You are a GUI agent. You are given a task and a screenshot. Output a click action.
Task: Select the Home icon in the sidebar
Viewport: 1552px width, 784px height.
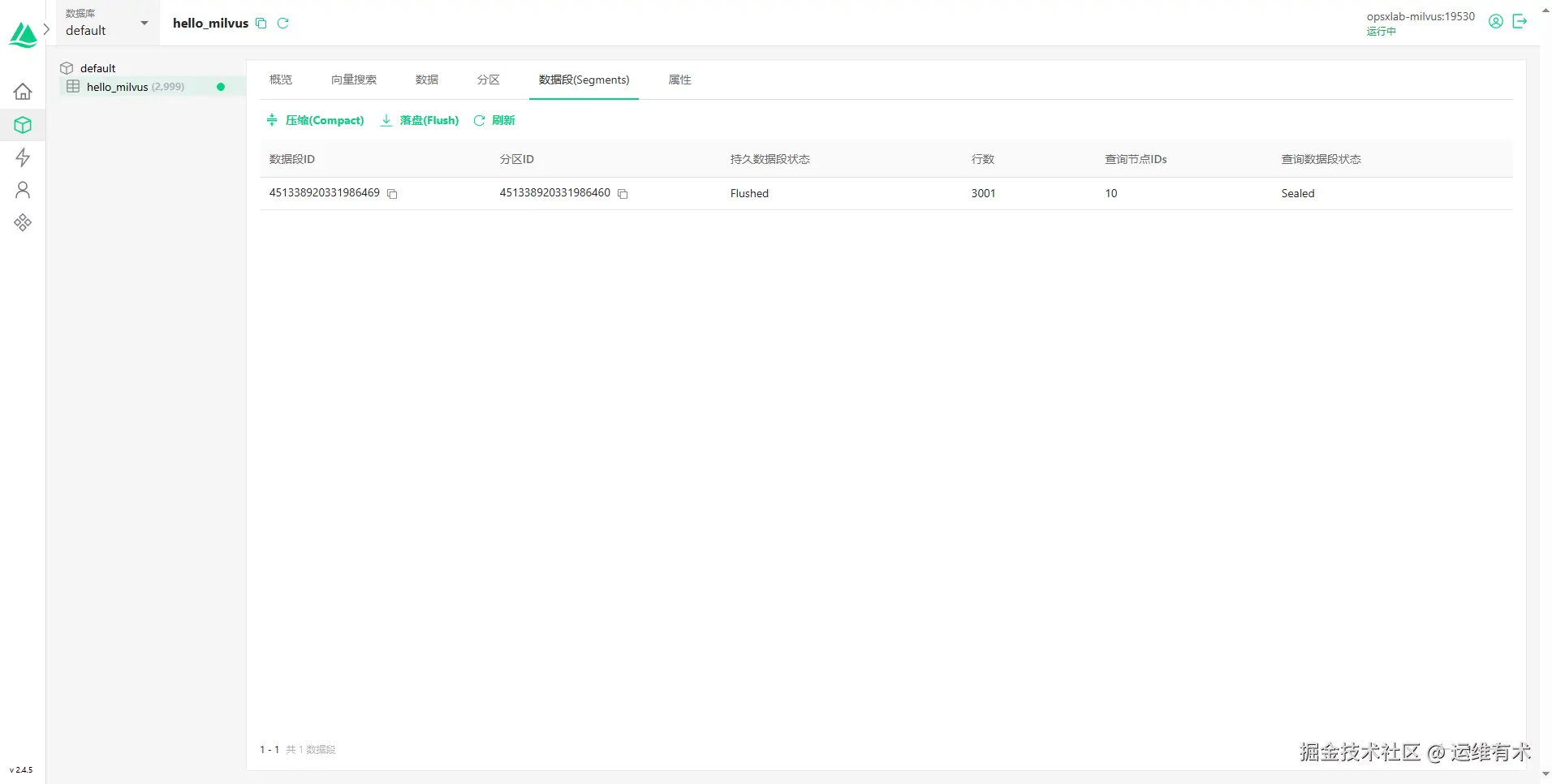coord(23,91)
